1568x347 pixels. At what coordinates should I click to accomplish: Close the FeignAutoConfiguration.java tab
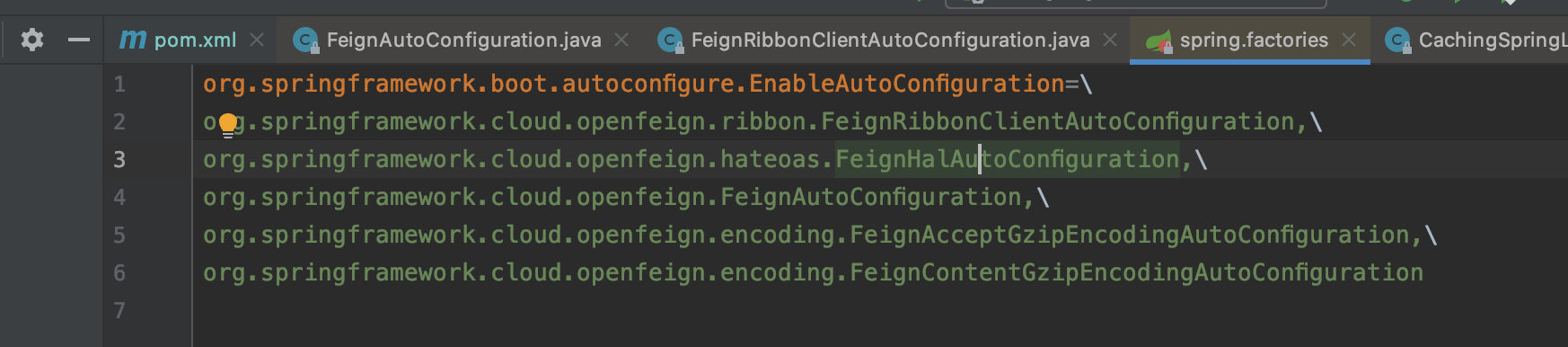[x=621, y=40]
